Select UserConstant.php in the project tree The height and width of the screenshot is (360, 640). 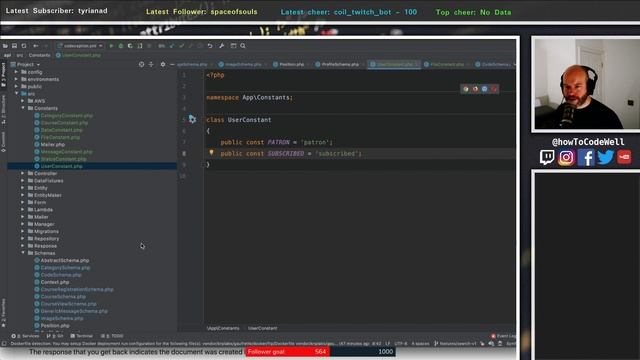point(58,166)
